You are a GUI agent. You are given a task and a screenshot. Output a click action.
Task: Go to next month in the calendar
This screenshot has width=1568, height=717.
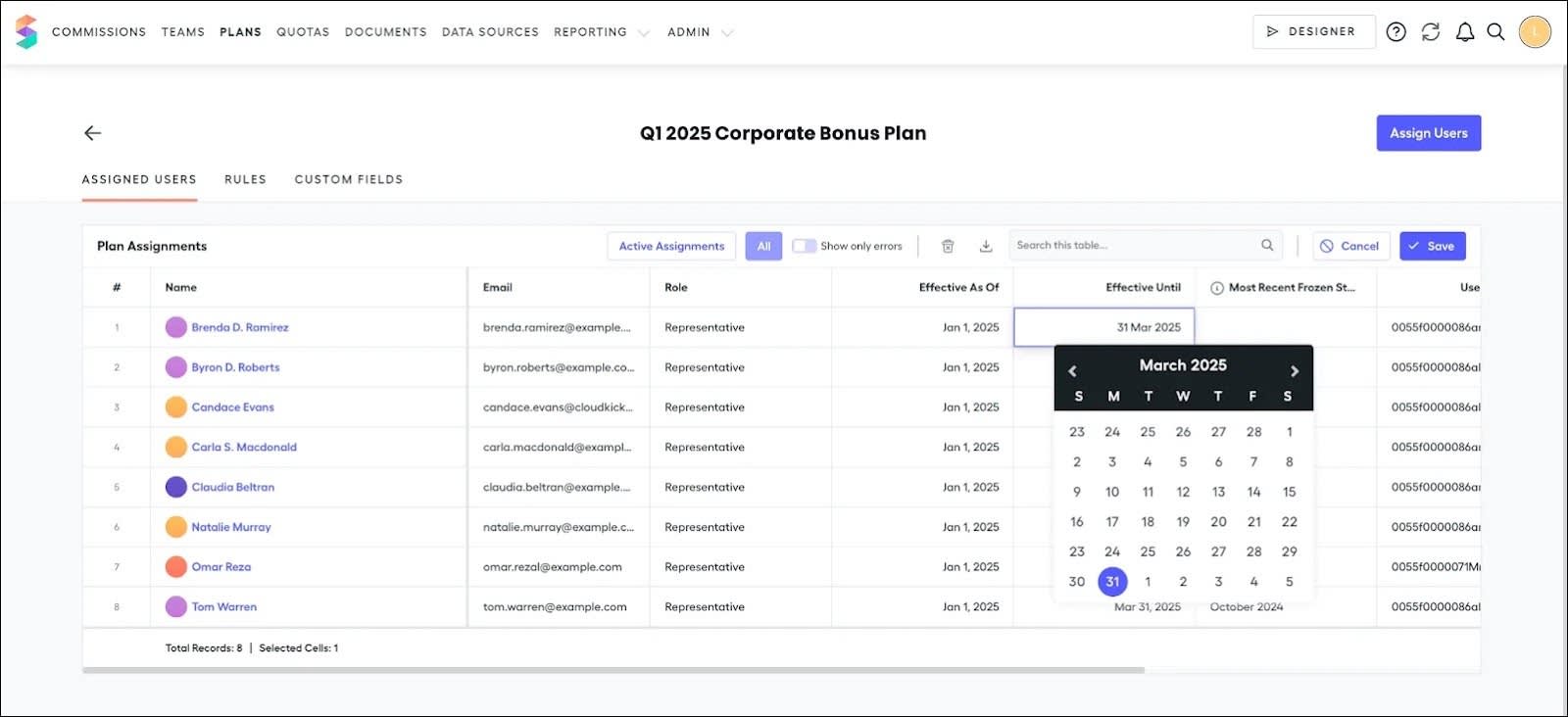click(1295, 371)
